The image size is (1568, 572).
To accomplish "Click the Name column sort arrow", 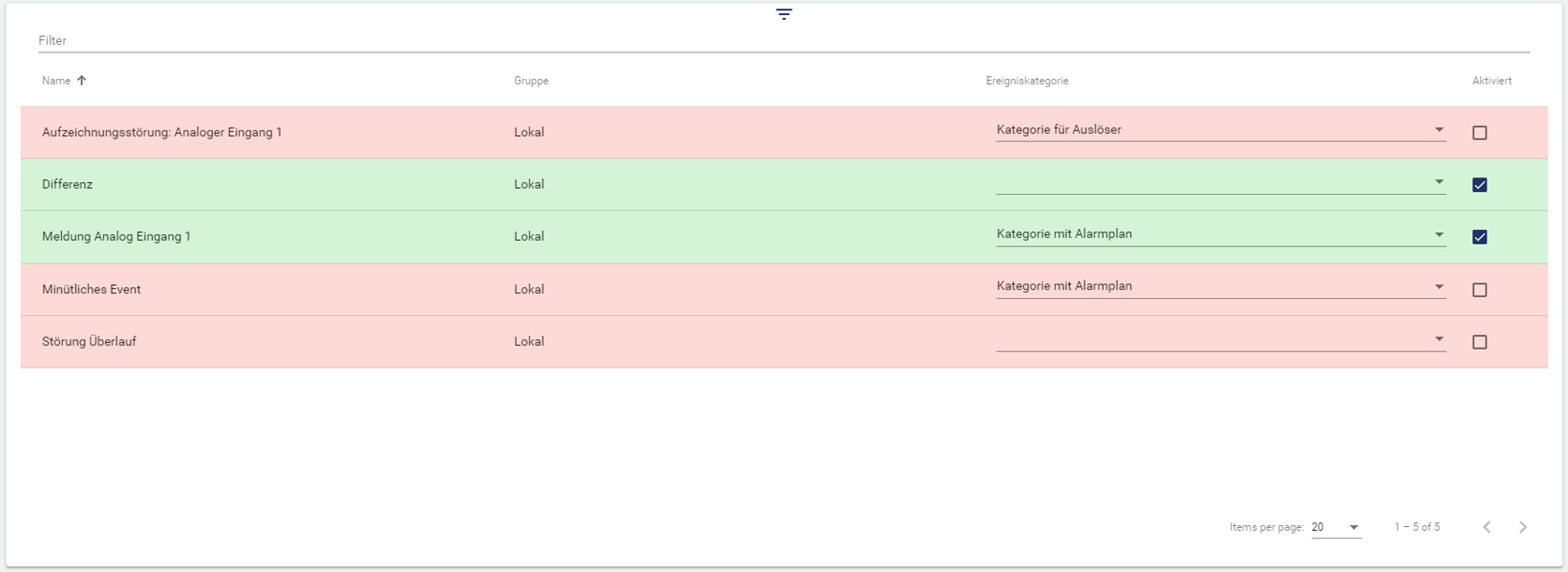I will click(82, 81).
